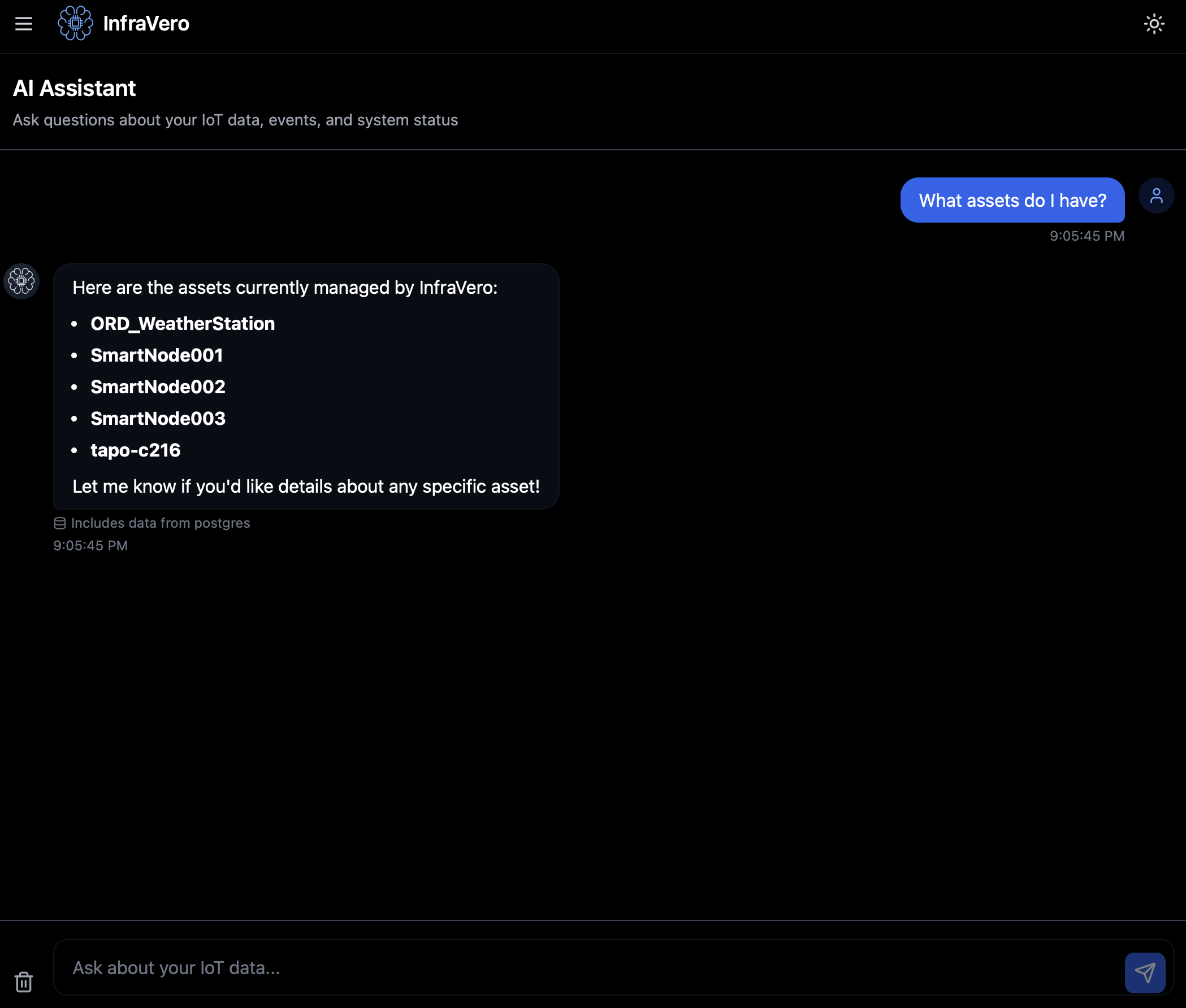Click the database icon near postgres note

[x=59, y=522]
